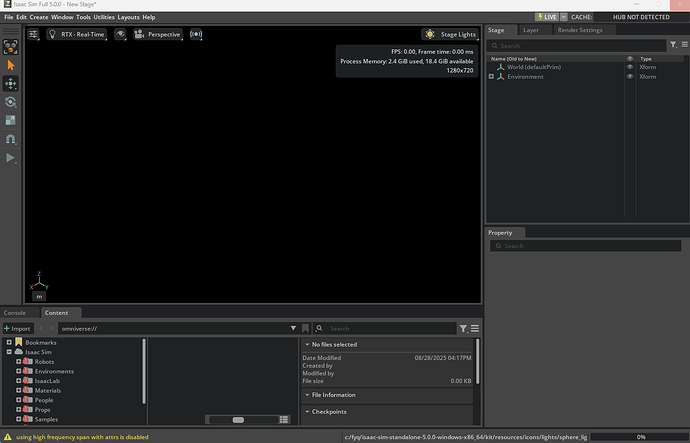690x443 pixels.
Task: Click the Stage panel search field
Action: point(576,46)
